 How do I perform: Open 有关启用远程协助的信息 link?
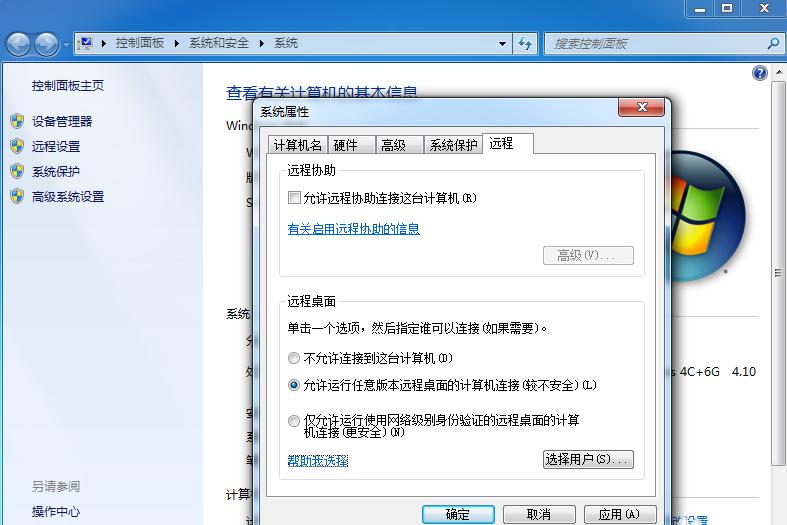353,229
